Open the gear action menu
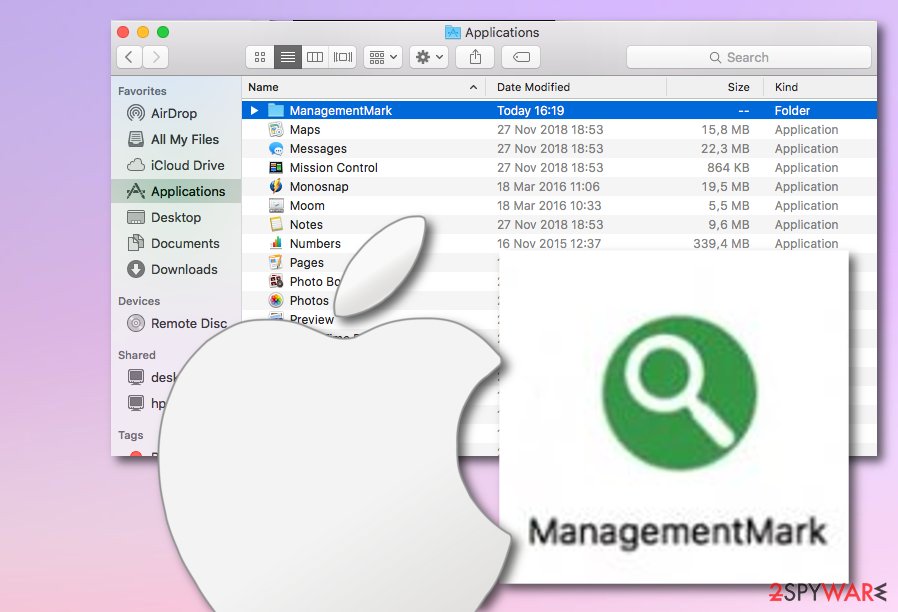 (x=429, y=57)
